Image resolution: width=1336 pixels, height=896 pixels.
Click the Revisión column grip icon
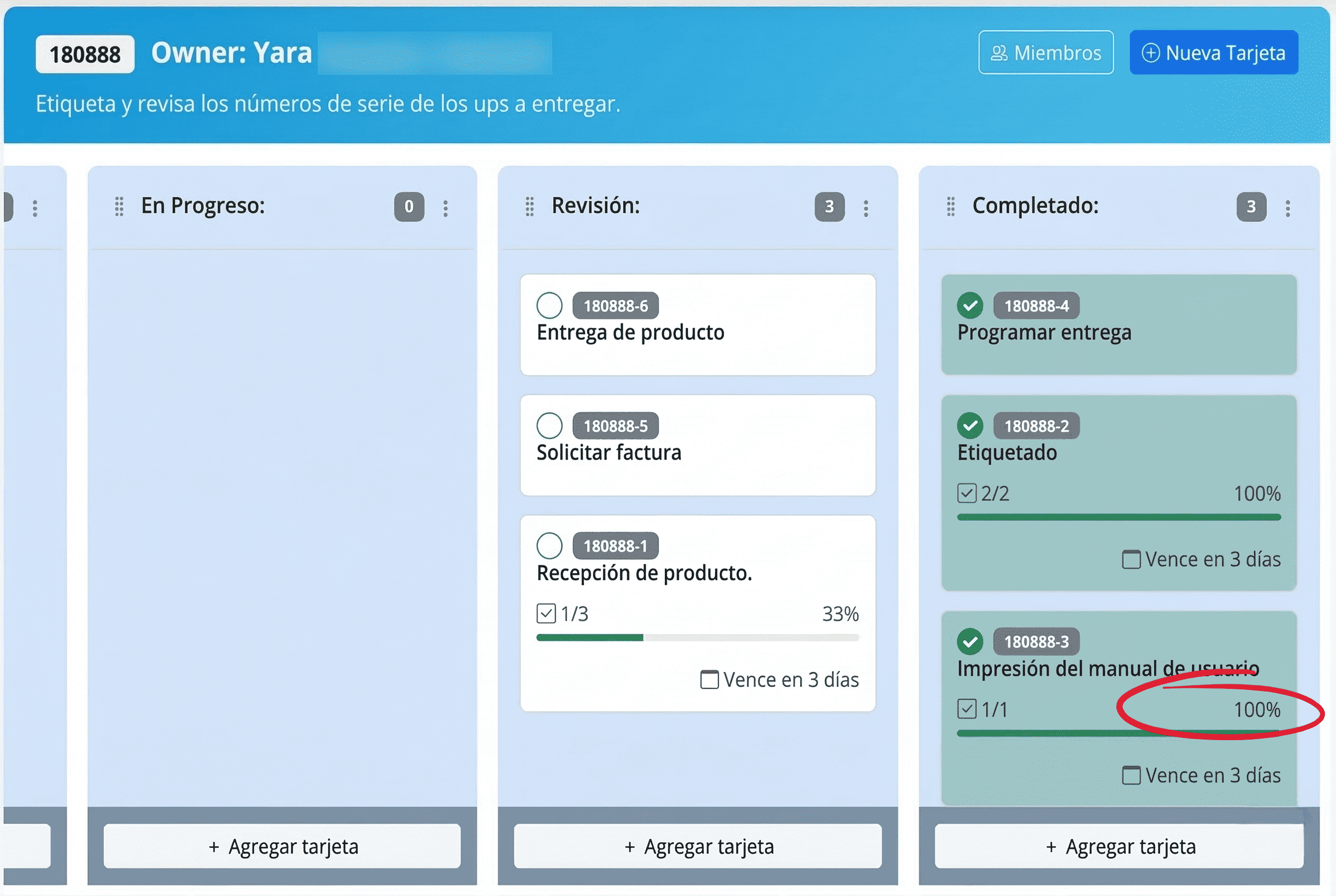click(x=530, y=206)
